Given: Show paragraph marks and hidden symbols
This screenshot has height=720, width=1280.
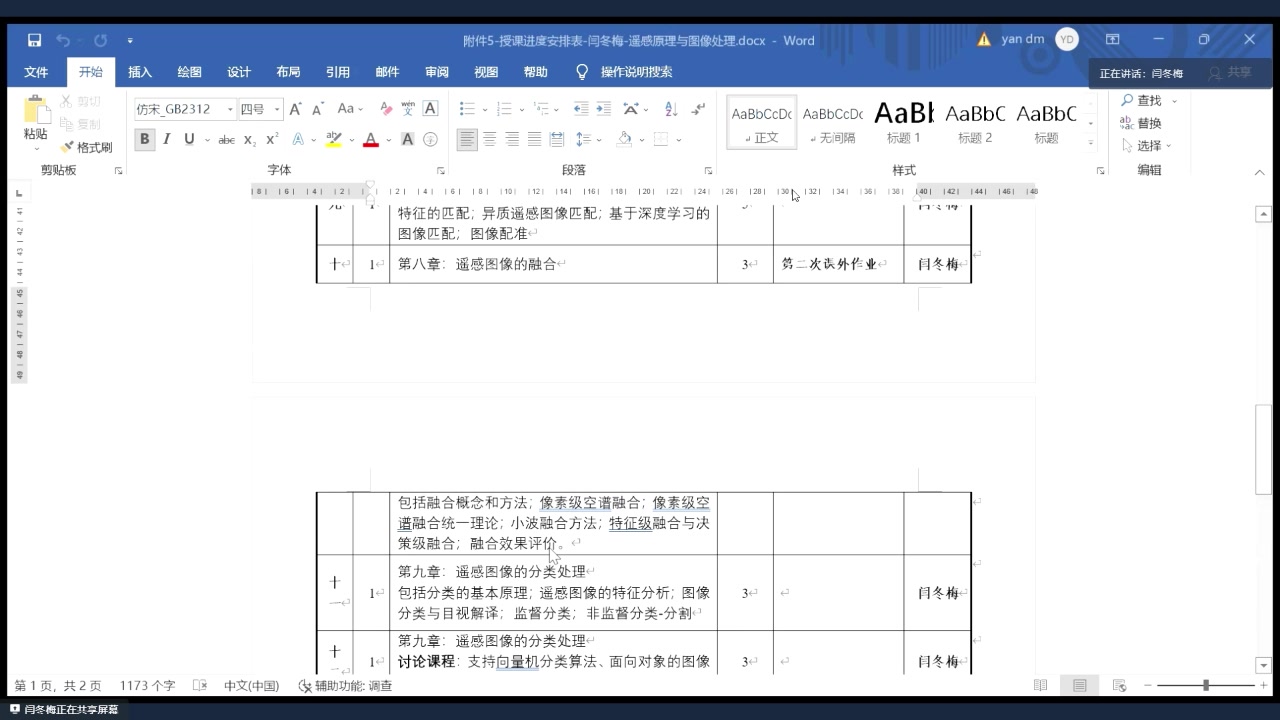Looking at the screenshot, I should 698,109.
